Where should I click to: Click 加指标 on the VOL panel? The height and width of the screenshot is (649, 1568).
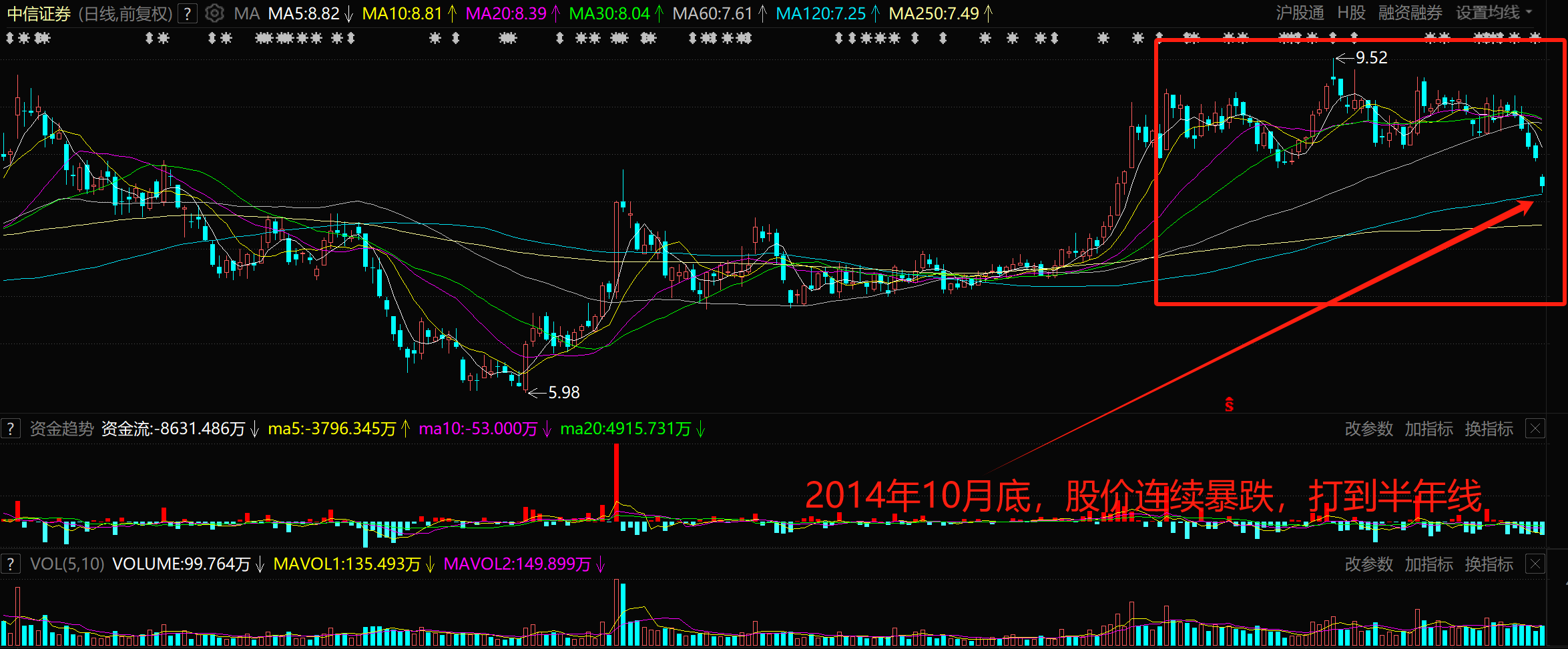(x=1428, y=564)
